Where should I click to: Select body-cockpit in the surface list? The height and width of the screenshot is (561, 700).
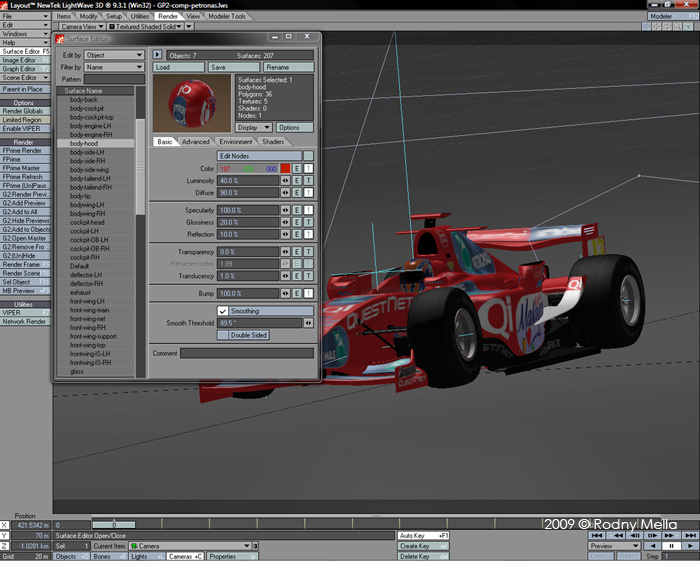click(85, 108)
